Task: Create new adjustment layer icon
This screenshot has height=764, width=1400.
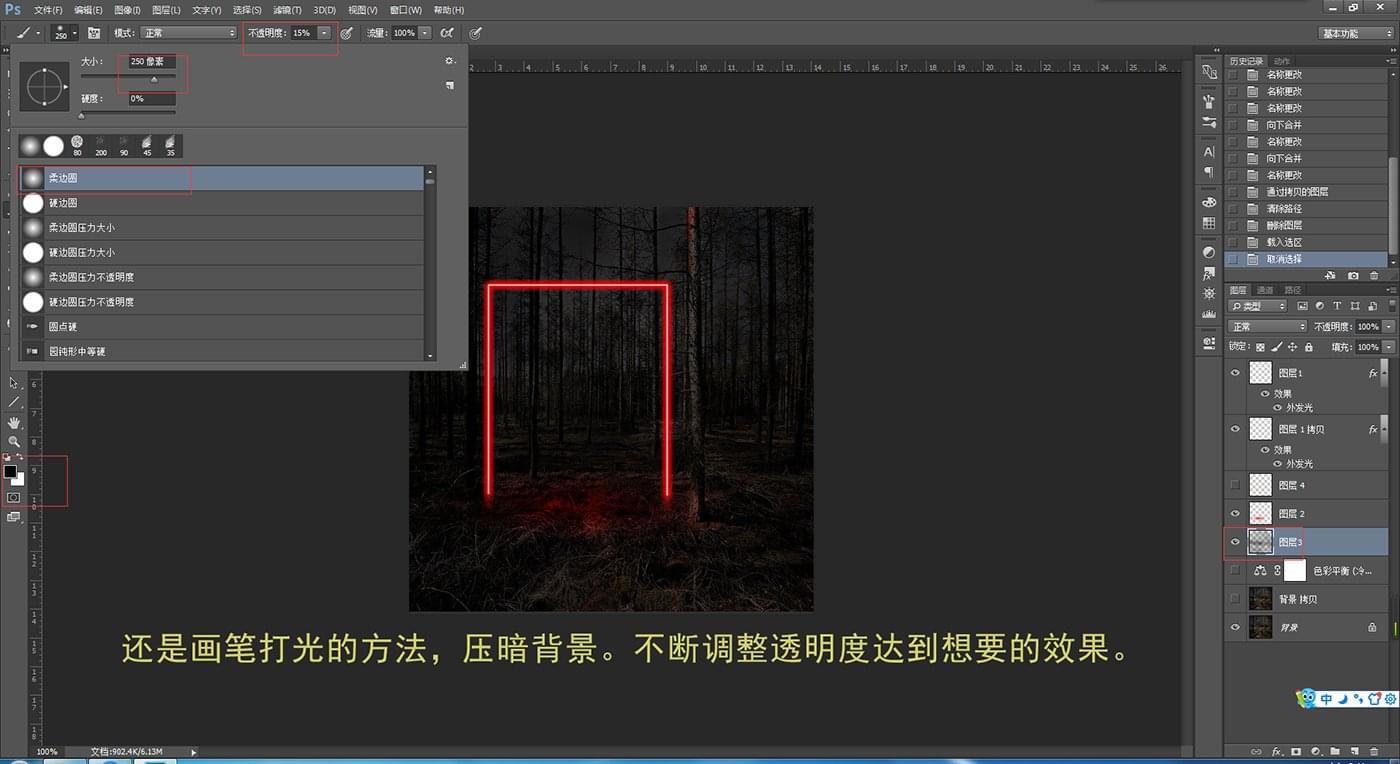Action: (1316, 751)
